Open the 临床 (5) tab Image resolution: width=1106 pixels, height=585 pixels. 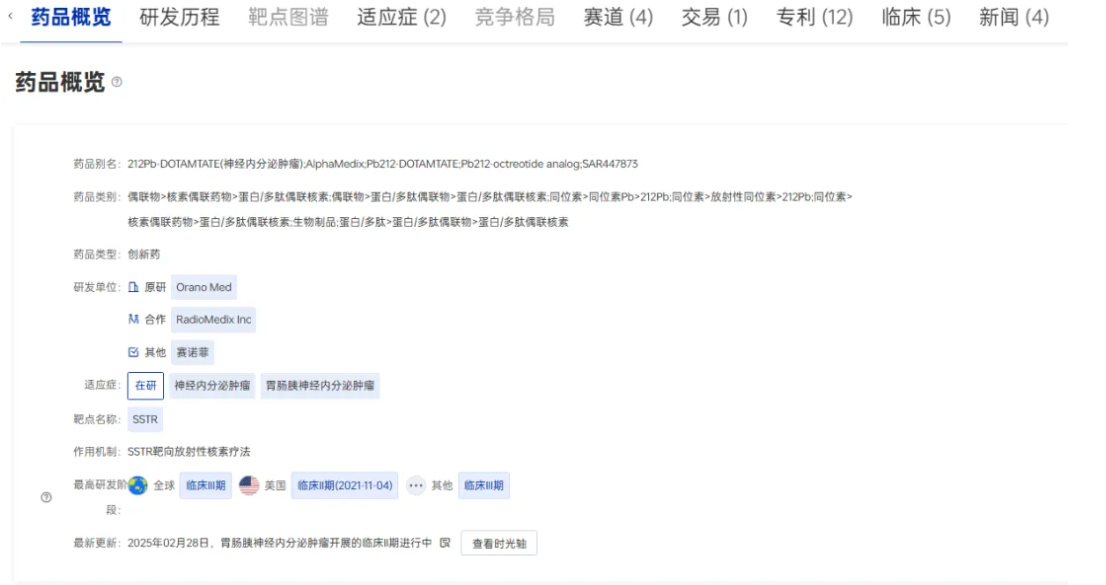pyautogui.click(x=916, y=17)
